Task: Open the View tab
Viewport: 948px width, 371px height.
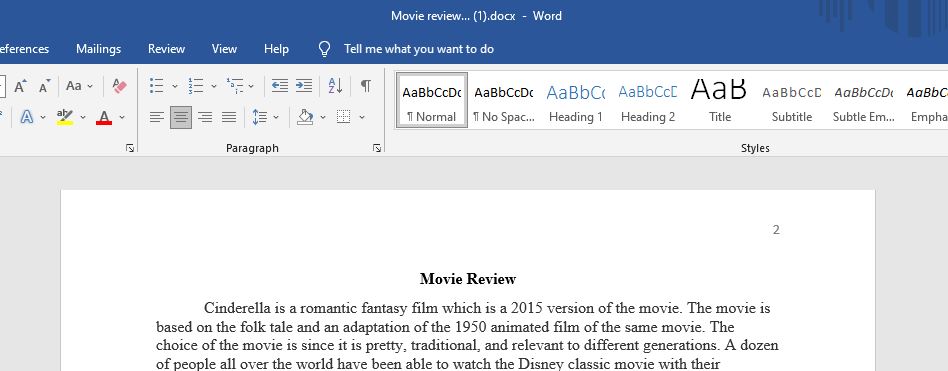Action: 224,49
